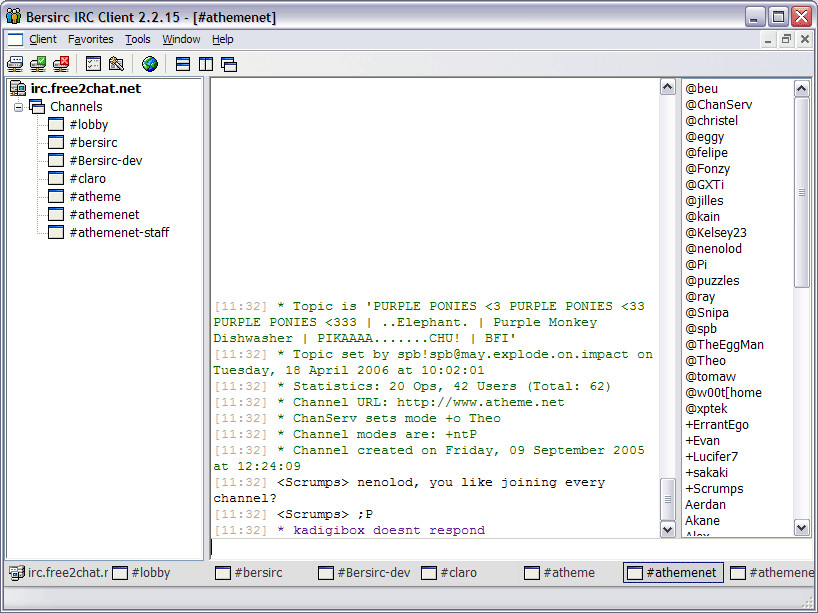Select user @felipe in nick list
818x613 pixels.
[x=706, y=152]
